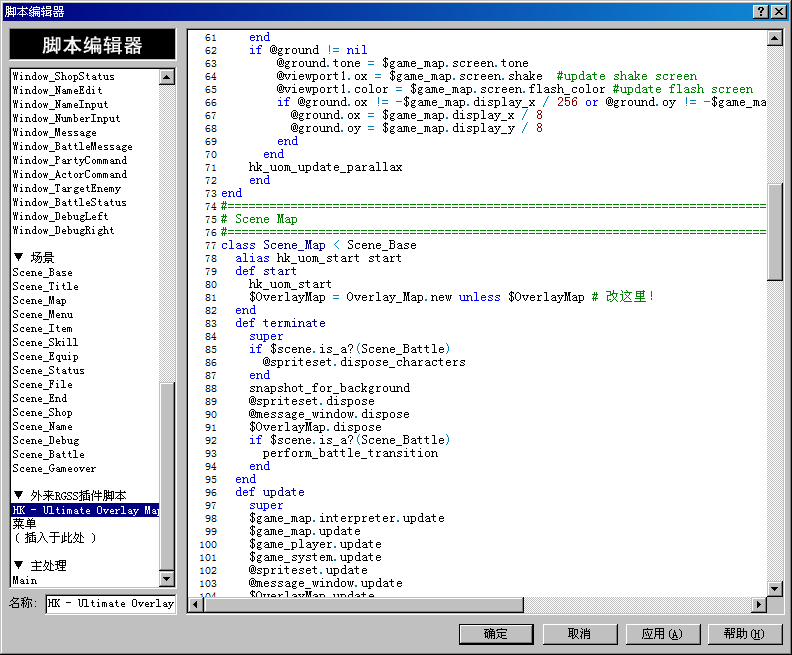This screenshot has height=655, width=792.
Task: Click the code editor scroll-up arrow
Action: click(775, 38)
